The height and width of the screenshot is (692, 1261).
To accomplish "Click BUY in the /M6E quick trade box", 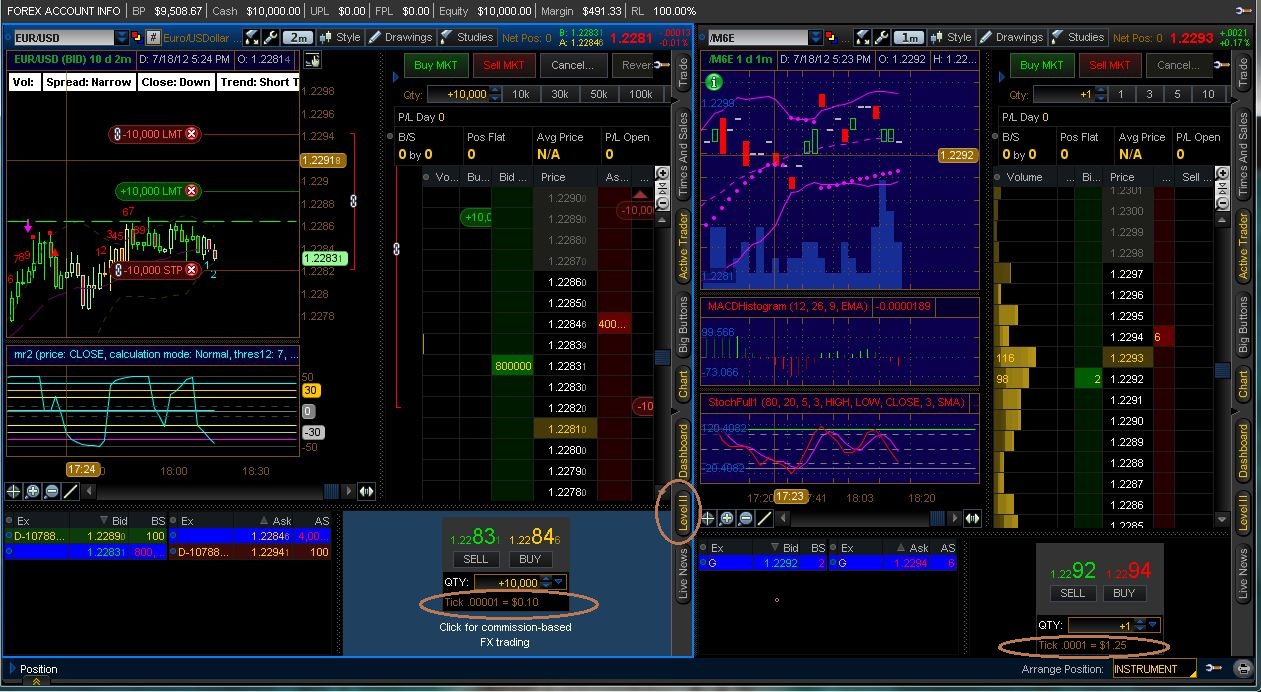I will coord(1124,593).
